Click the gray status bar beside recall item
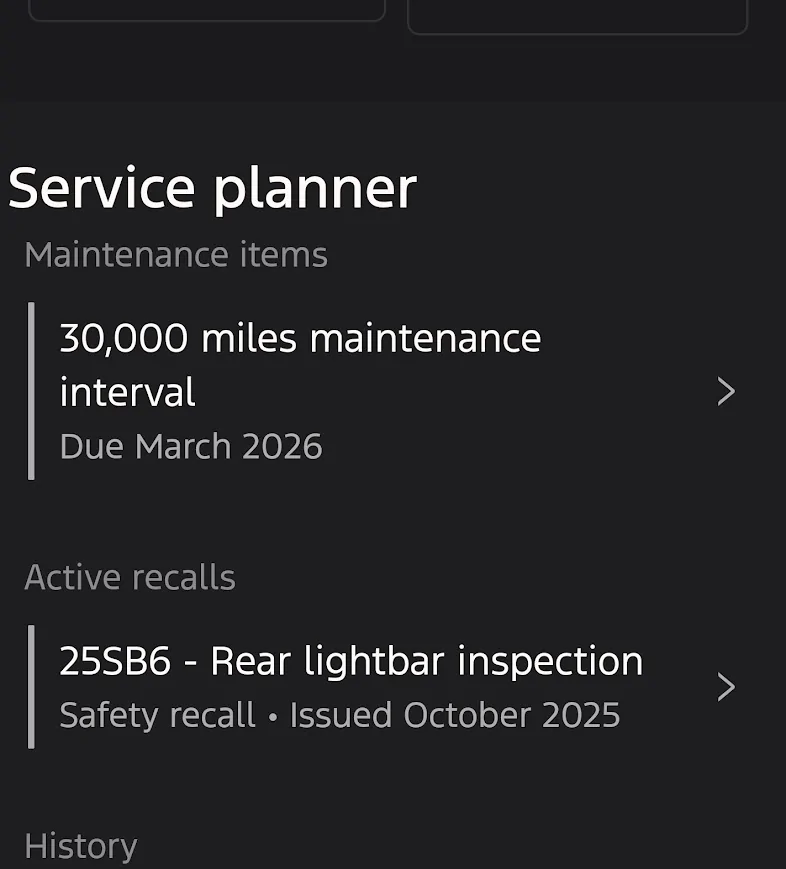Screen dimensions: 786x869 pyautogui.click(x=31, y=687)
